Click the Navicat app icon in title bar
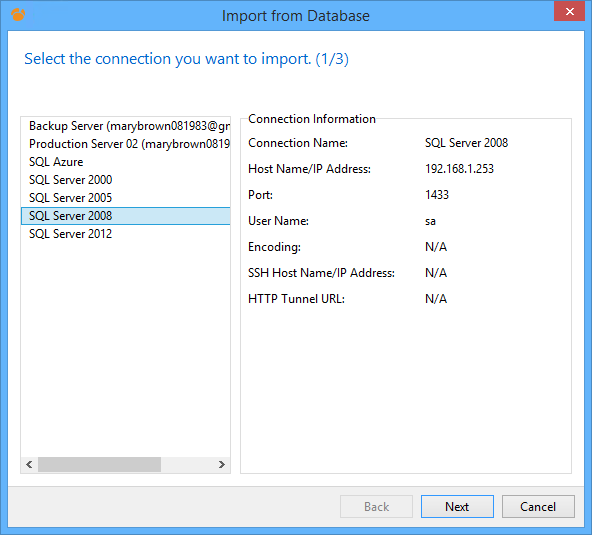 pos(18,15)
